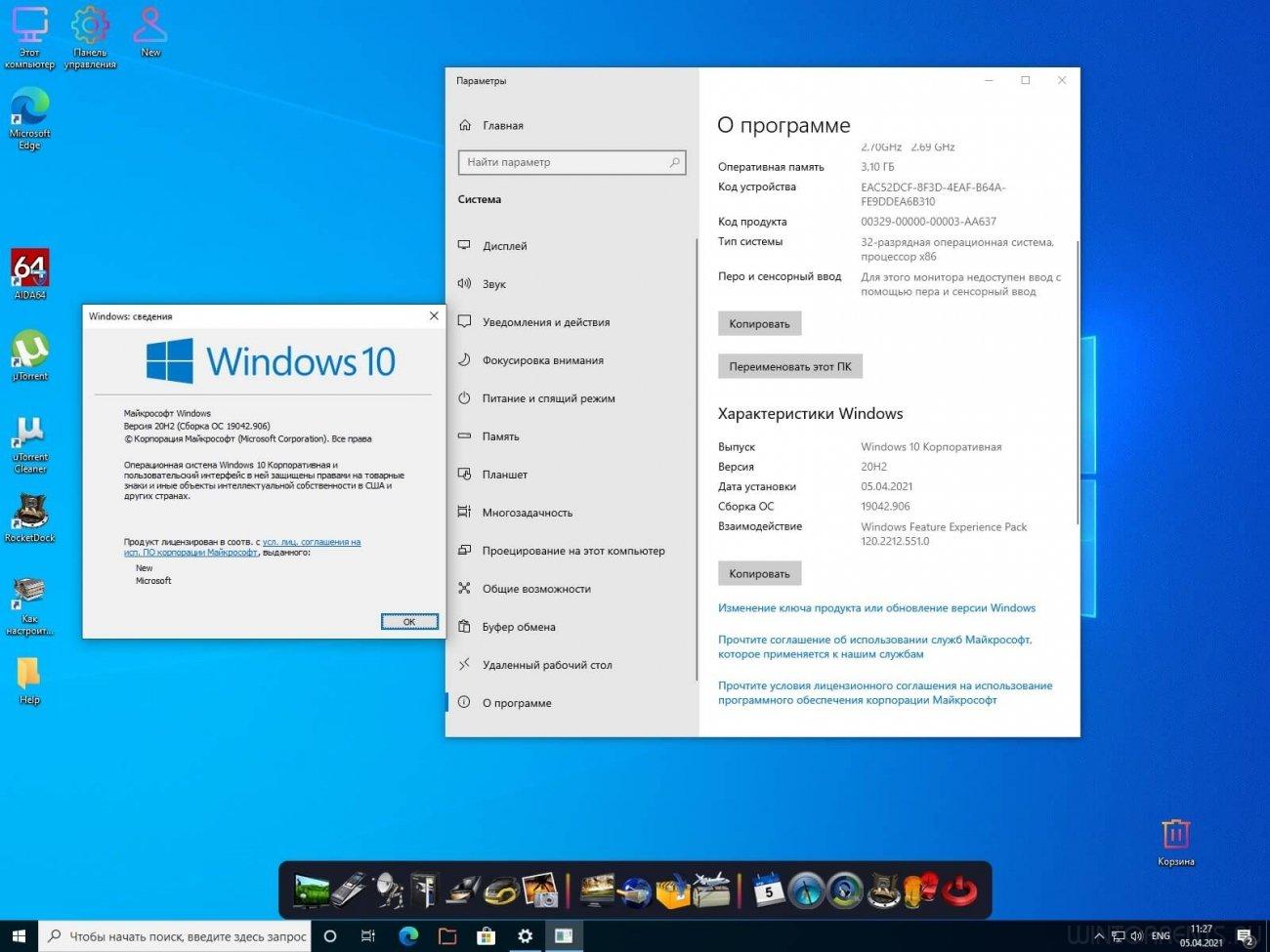Switch to winver window taskbar button
The image size is (1270, 952).
(x=564, y=935)
